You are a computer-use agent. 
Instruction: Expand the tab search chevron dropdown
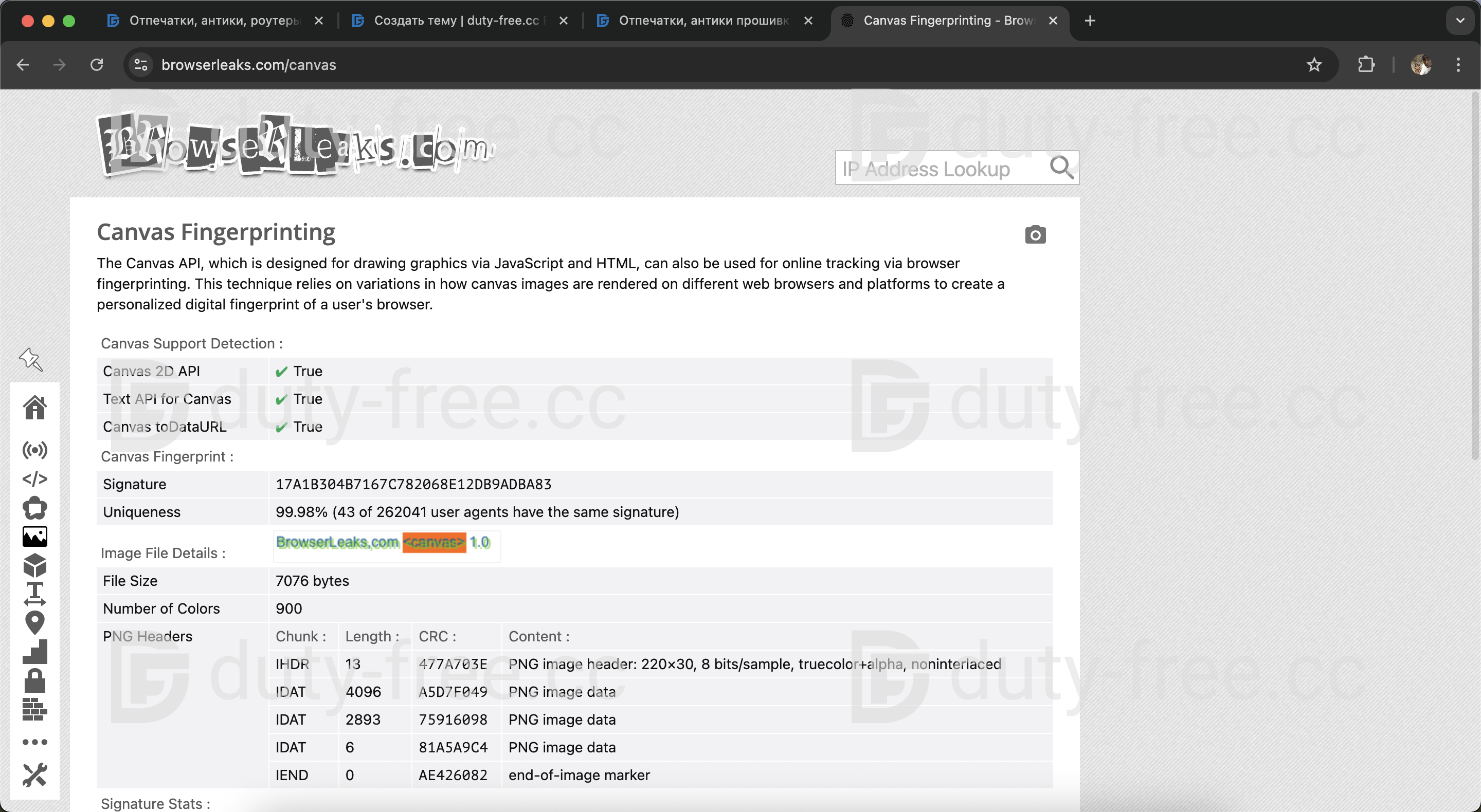pos(1460,21)
